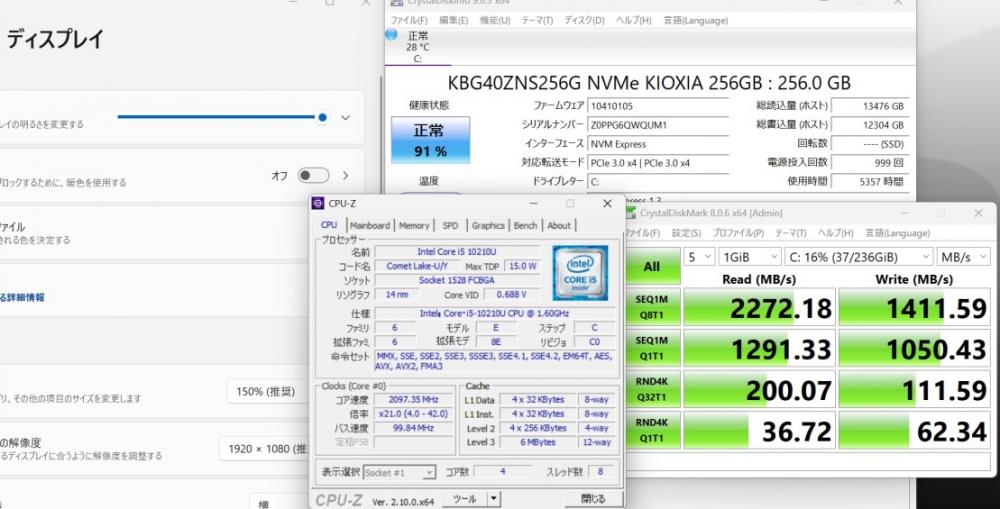Viewport: 1000px width, 509px height.
Task: Open the CPU-Z tools dropdown arrow
Action: pos(494,499)
